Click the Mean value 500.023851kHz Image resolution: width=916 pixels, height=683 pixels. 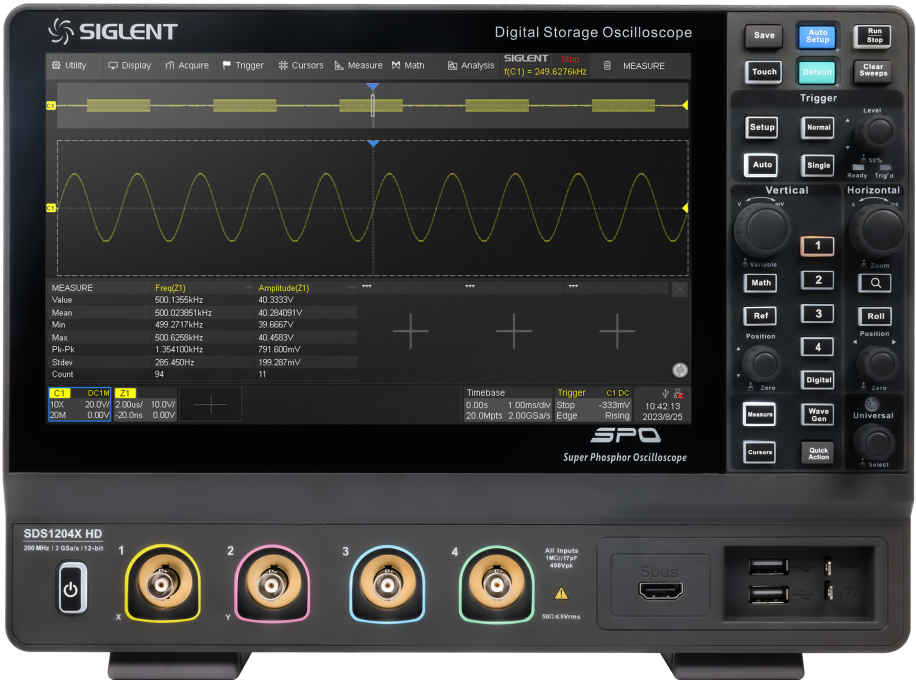tap(183, 313)
